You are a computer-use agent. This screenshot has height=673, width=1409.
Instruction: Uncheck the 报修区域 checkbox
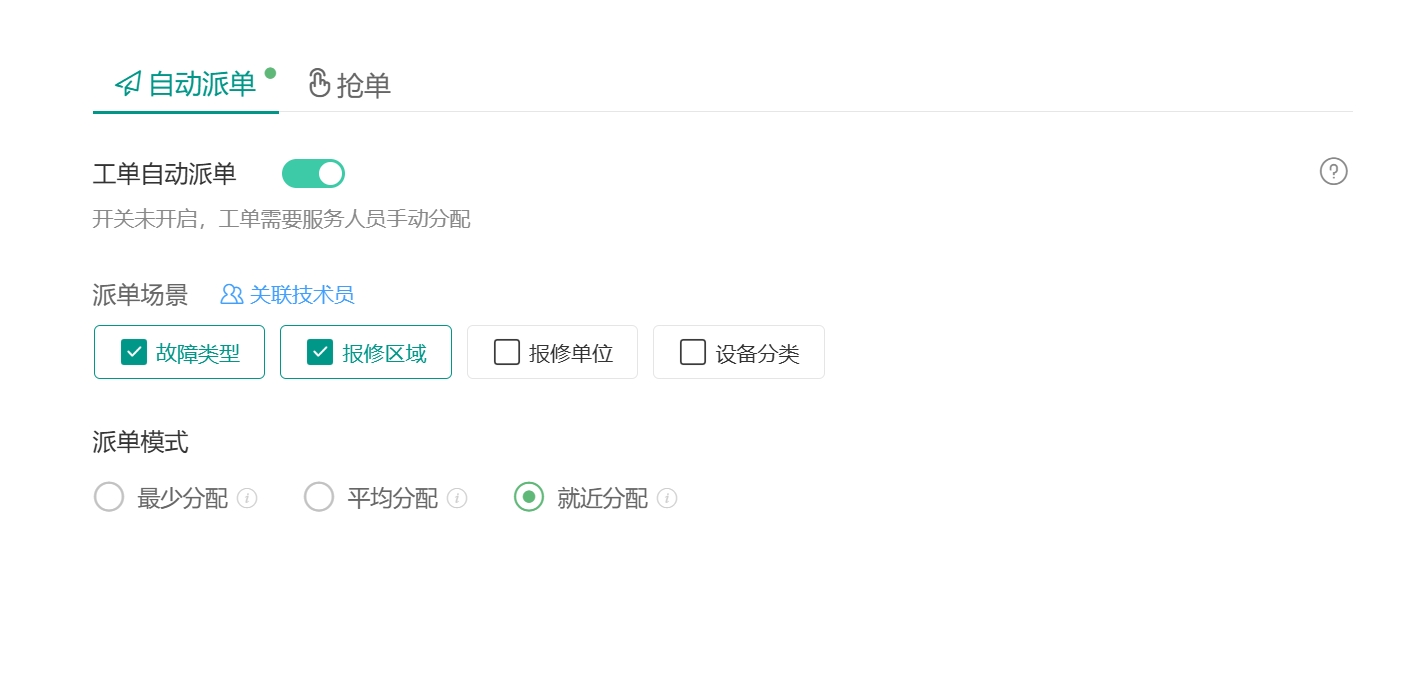pos(320,352)
